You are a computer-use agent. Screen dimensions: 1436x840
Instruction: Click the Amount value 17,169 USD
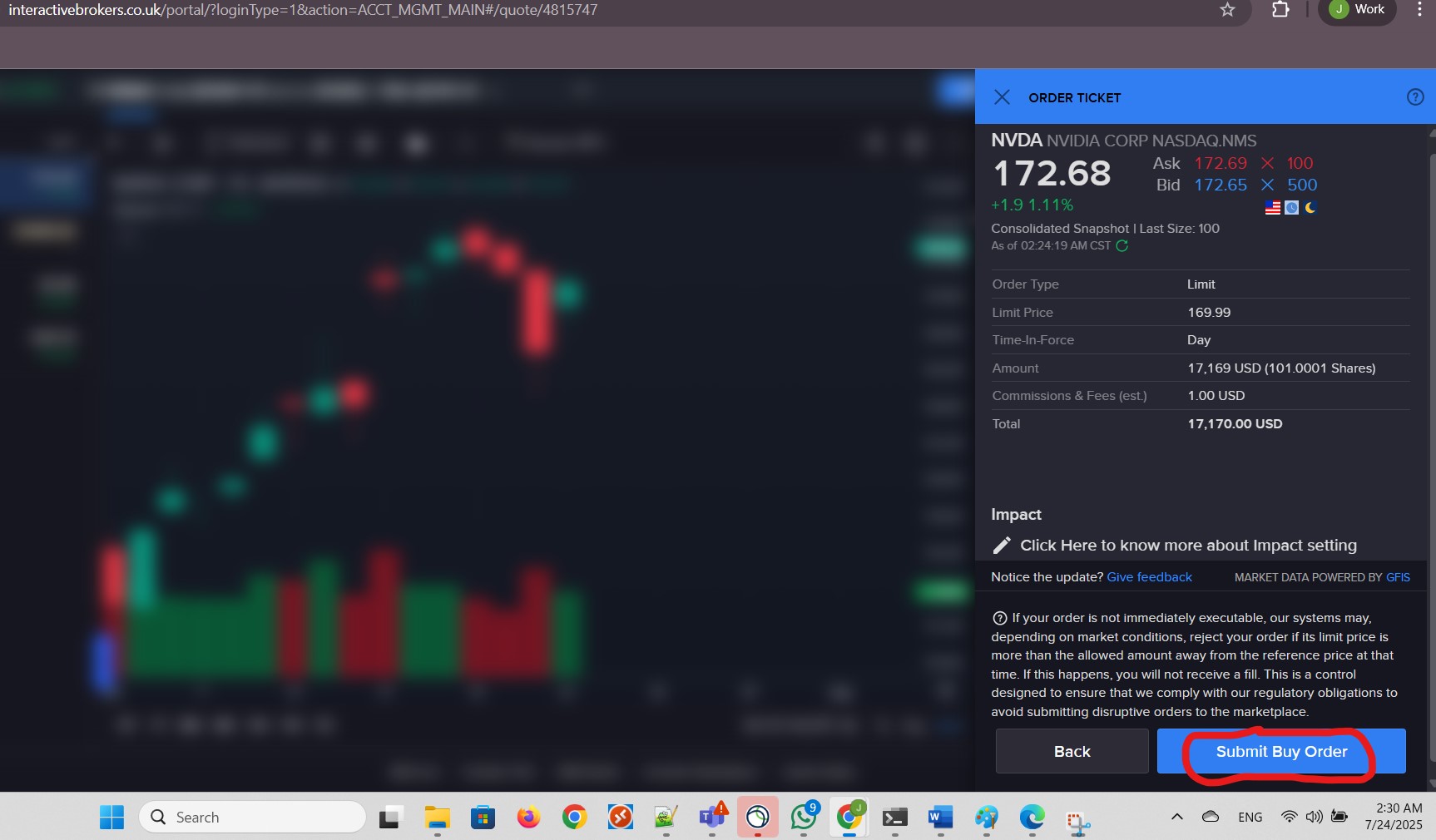pos(1281,368)
